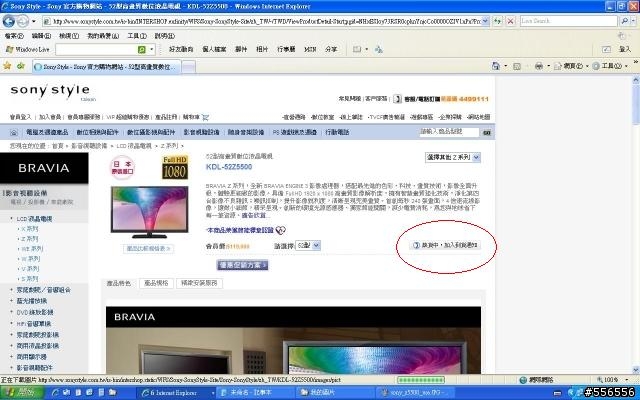
Task: Click the KDL-52Z5500 TV product image
Action: [149, 212]
